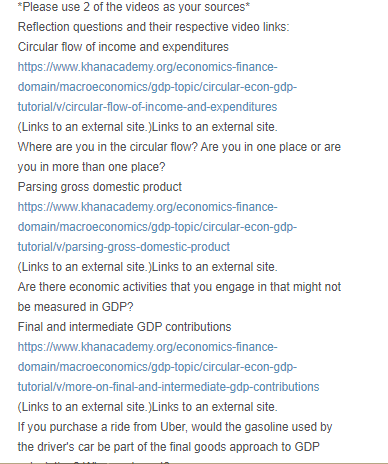This screenshot has height=464, width=388.
Task: Click the khanacademy.org line under 'Final and intermediate' title
Action: 147,347
